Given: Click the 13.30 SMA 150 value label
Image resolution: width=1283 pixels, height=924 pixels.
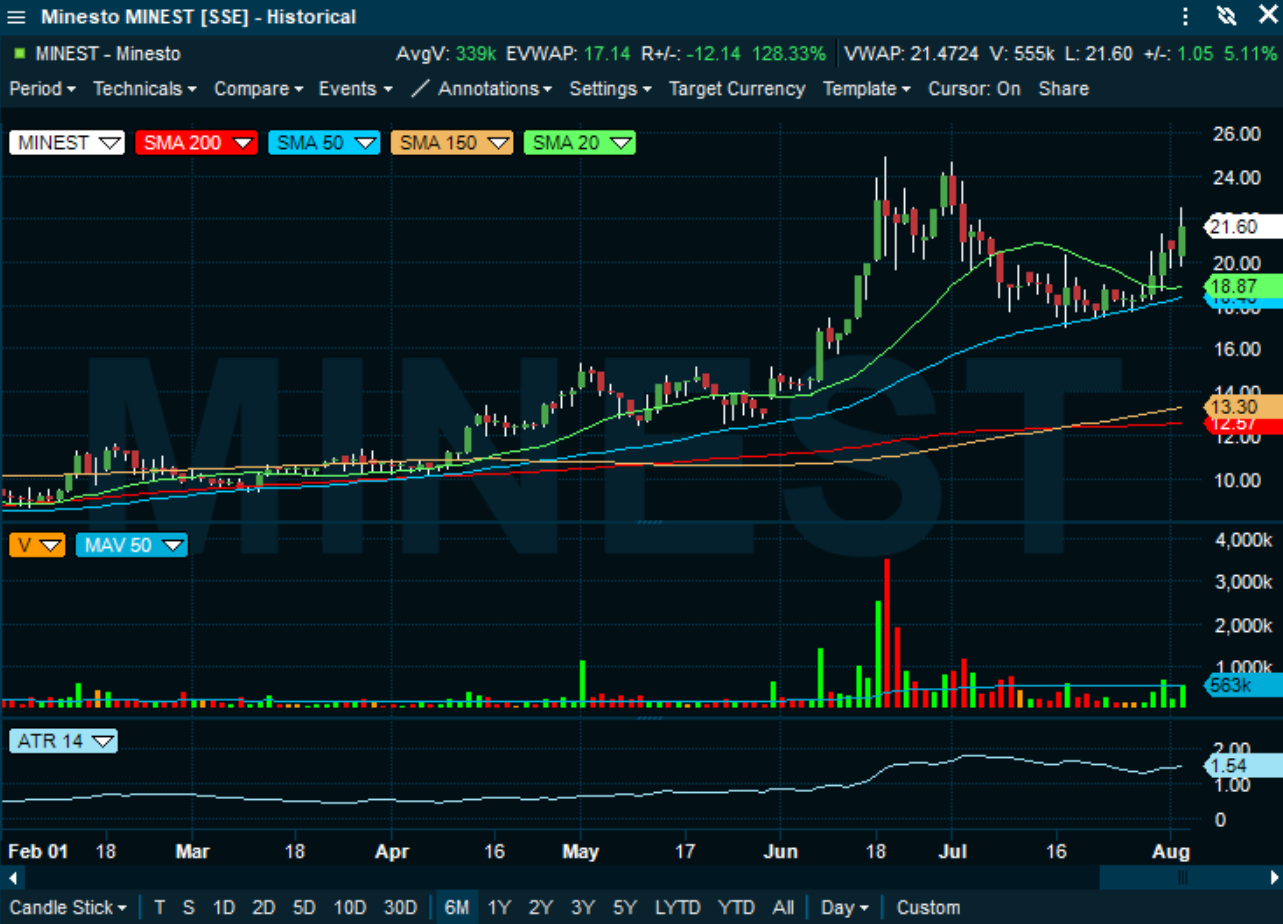Looking at the screenshot, I should coord(1242,406).
